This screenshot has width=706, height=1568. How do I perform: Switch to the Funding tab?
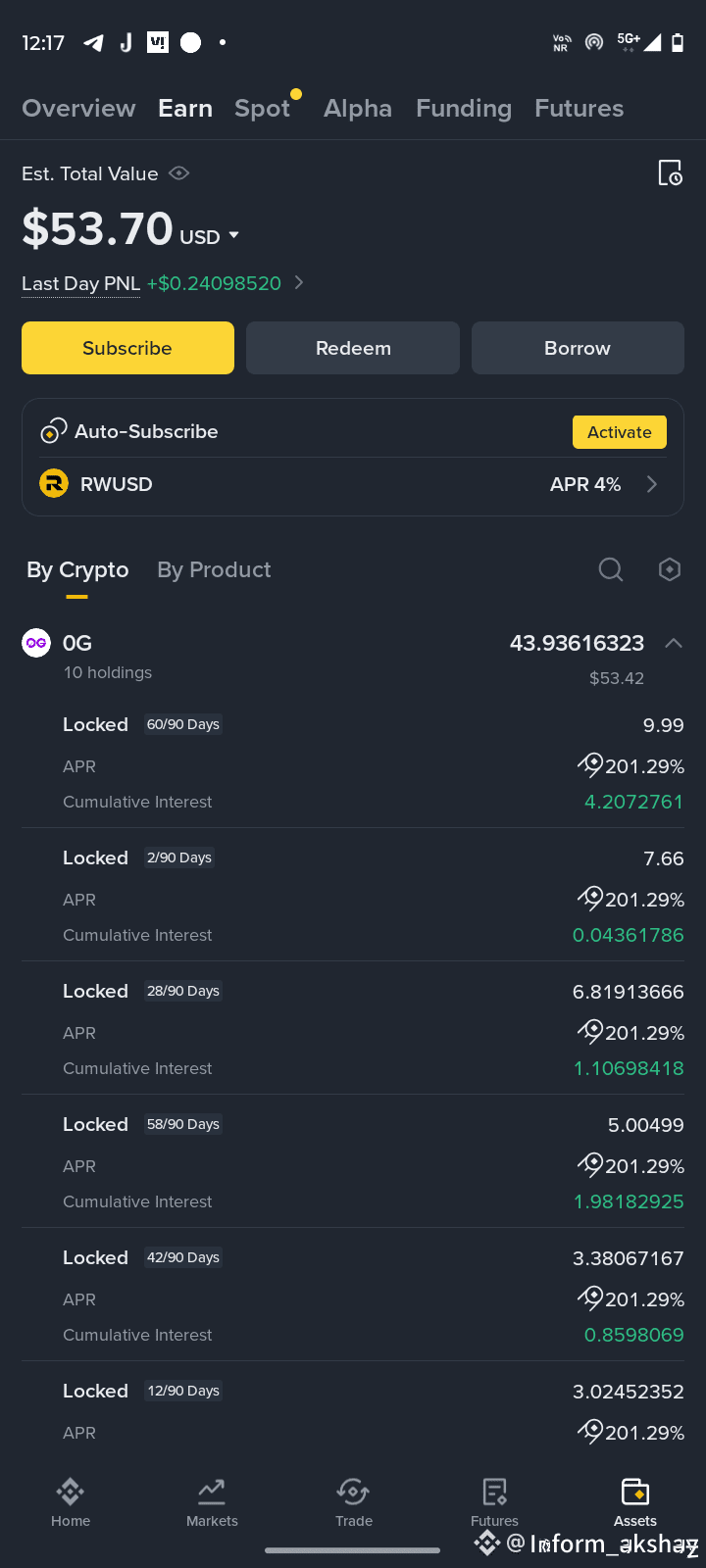pyautogui.click(x=464, y=108)
